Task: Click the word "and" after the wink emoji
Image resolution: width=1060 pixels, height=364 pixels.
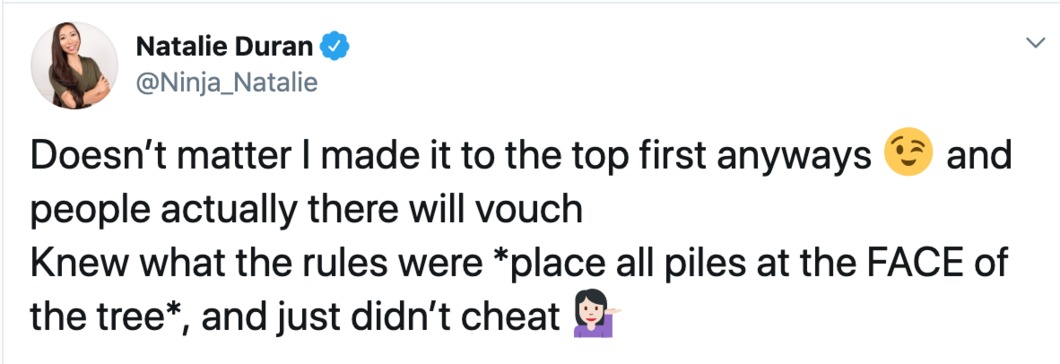Action: click(x=978, y=157)
